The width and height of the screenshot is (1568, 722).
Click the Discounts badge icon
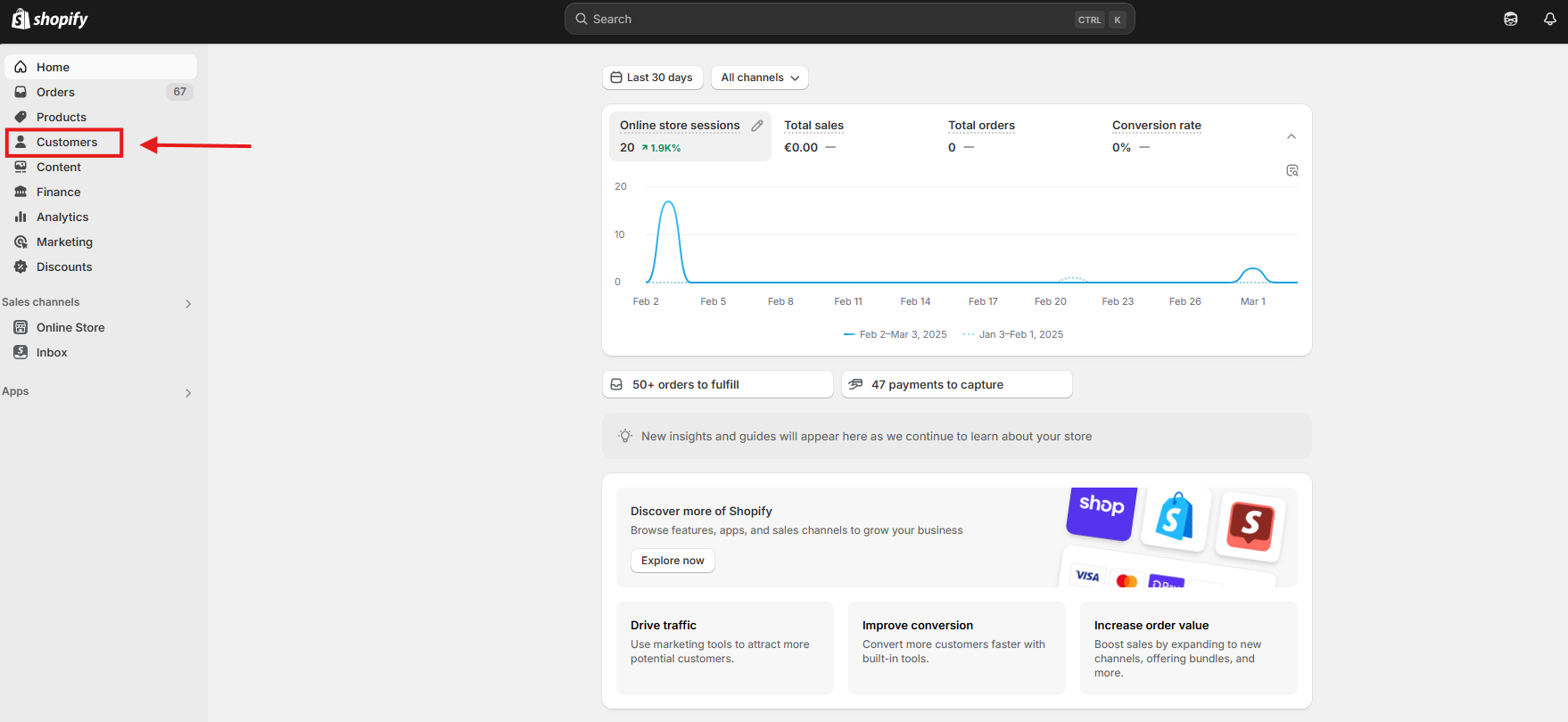[x=21, y=267]
